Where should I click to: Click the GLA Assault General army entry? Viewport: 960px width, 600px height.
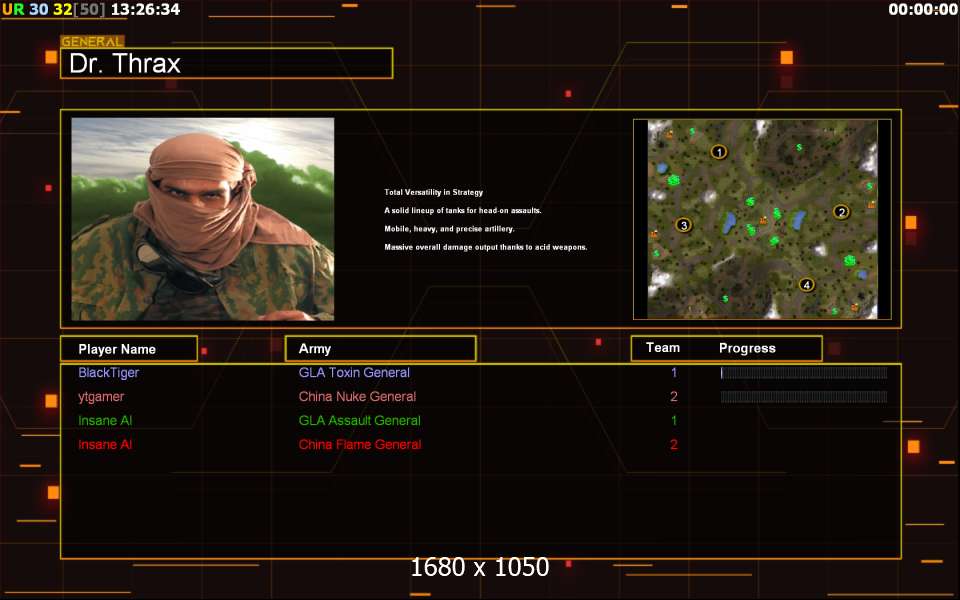tap(359, 421)
